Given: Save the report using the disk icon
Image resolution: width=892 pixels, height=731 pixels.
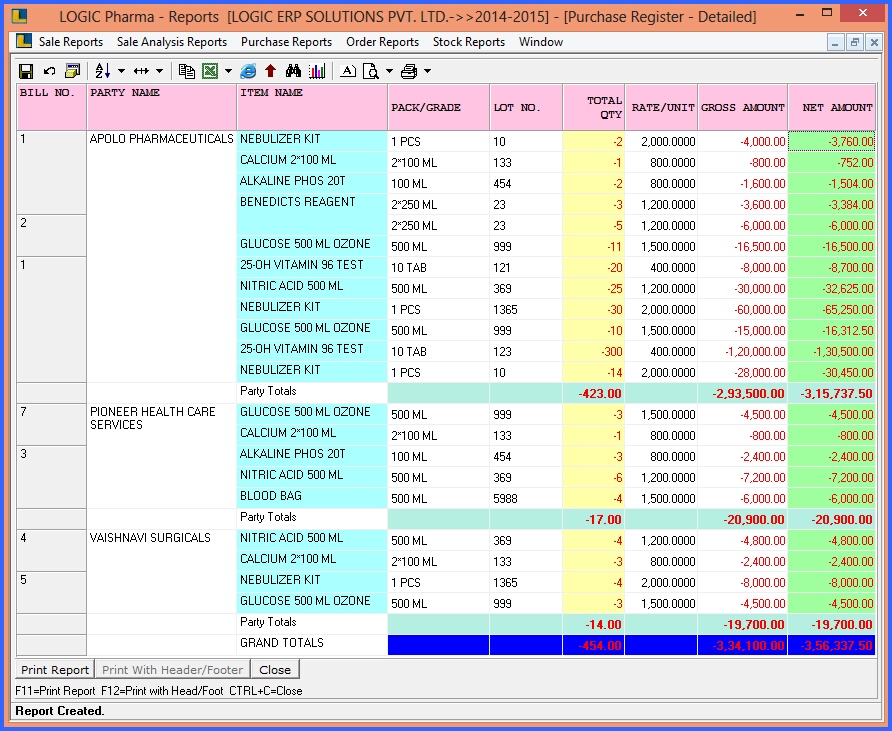Looking at the screenshot, I should pyautogui.click(x=24, y=70).
